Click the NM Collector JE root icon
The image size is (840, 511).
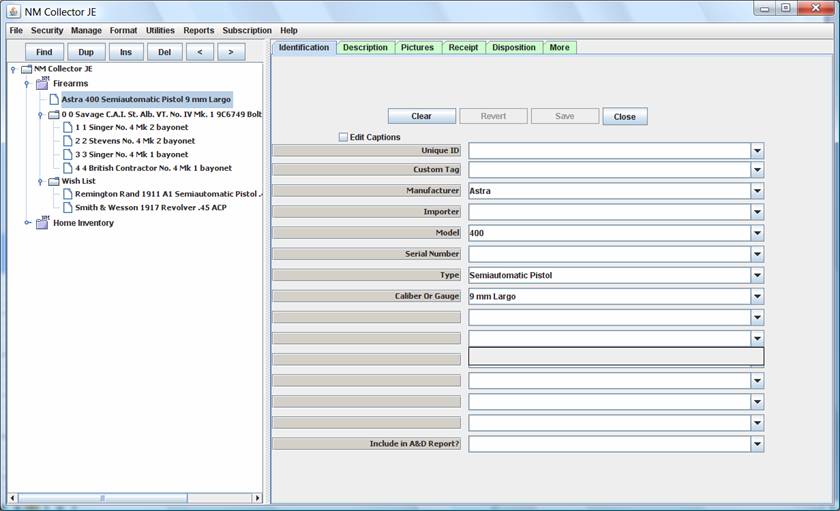(26, 70)
